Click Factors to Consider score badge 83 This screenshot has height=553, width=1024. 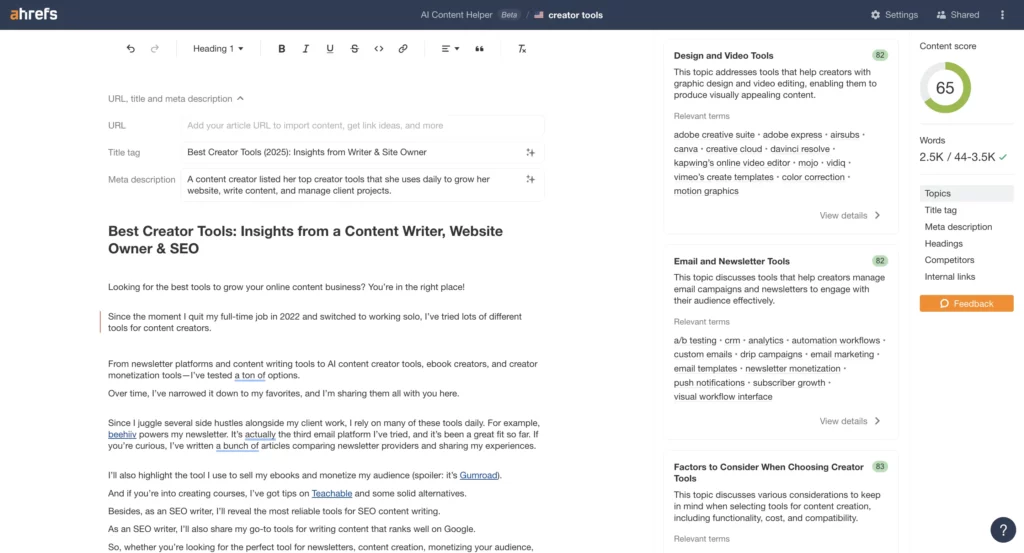click(x=880, y=467)
